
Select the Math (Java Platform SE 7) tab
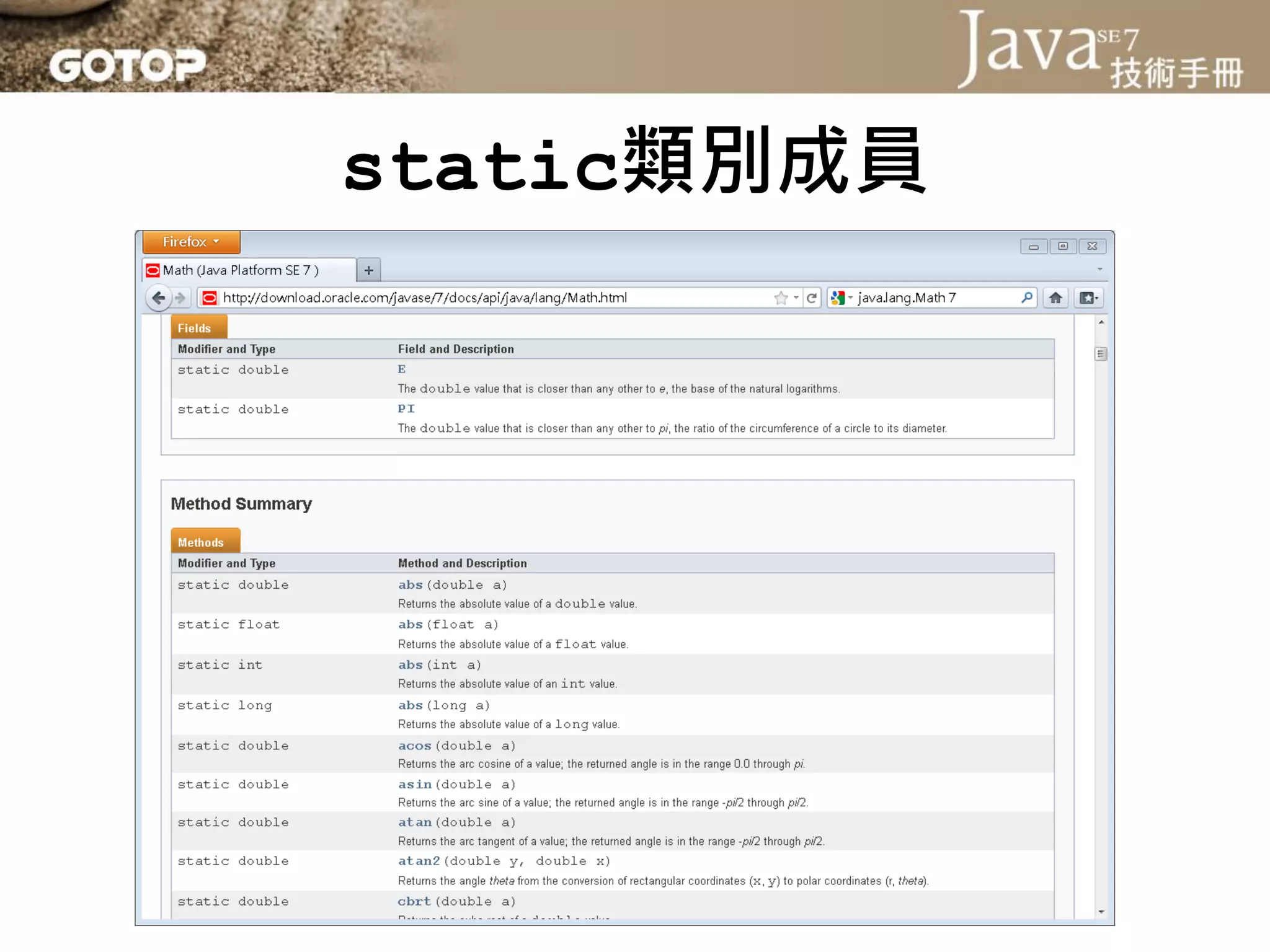point(249,270)
